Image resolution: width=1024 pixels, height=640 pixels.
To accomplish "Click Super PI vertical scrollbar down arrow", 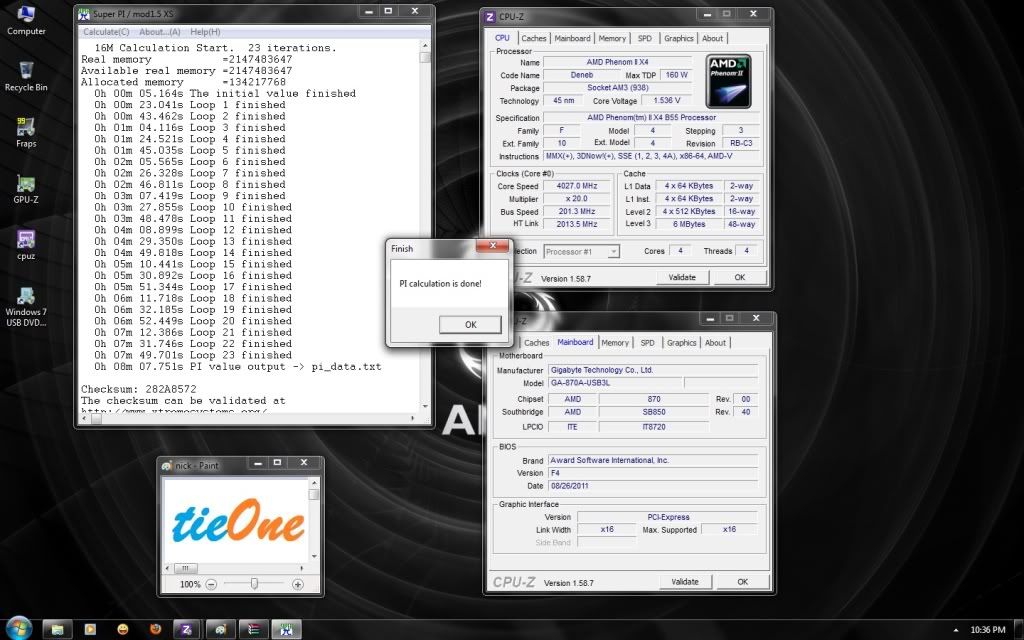I will 424,407.
